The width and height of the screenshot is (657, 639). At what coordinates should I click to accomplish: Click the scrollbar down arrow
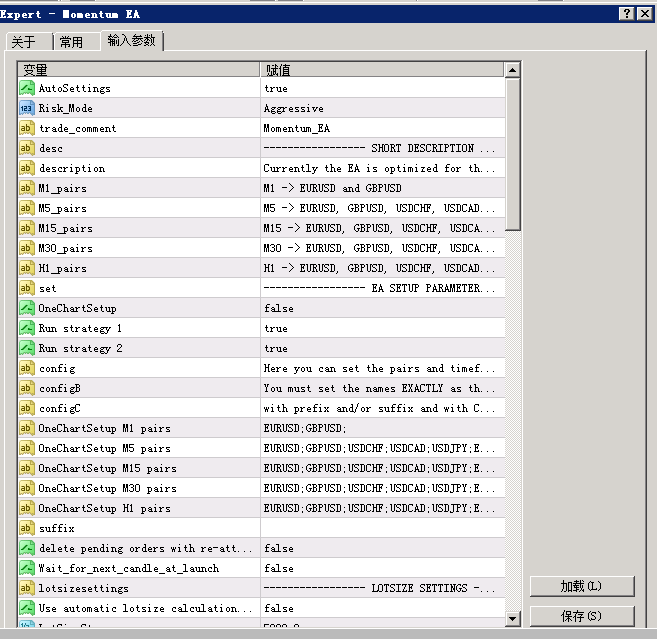click(x=512, y=618)
